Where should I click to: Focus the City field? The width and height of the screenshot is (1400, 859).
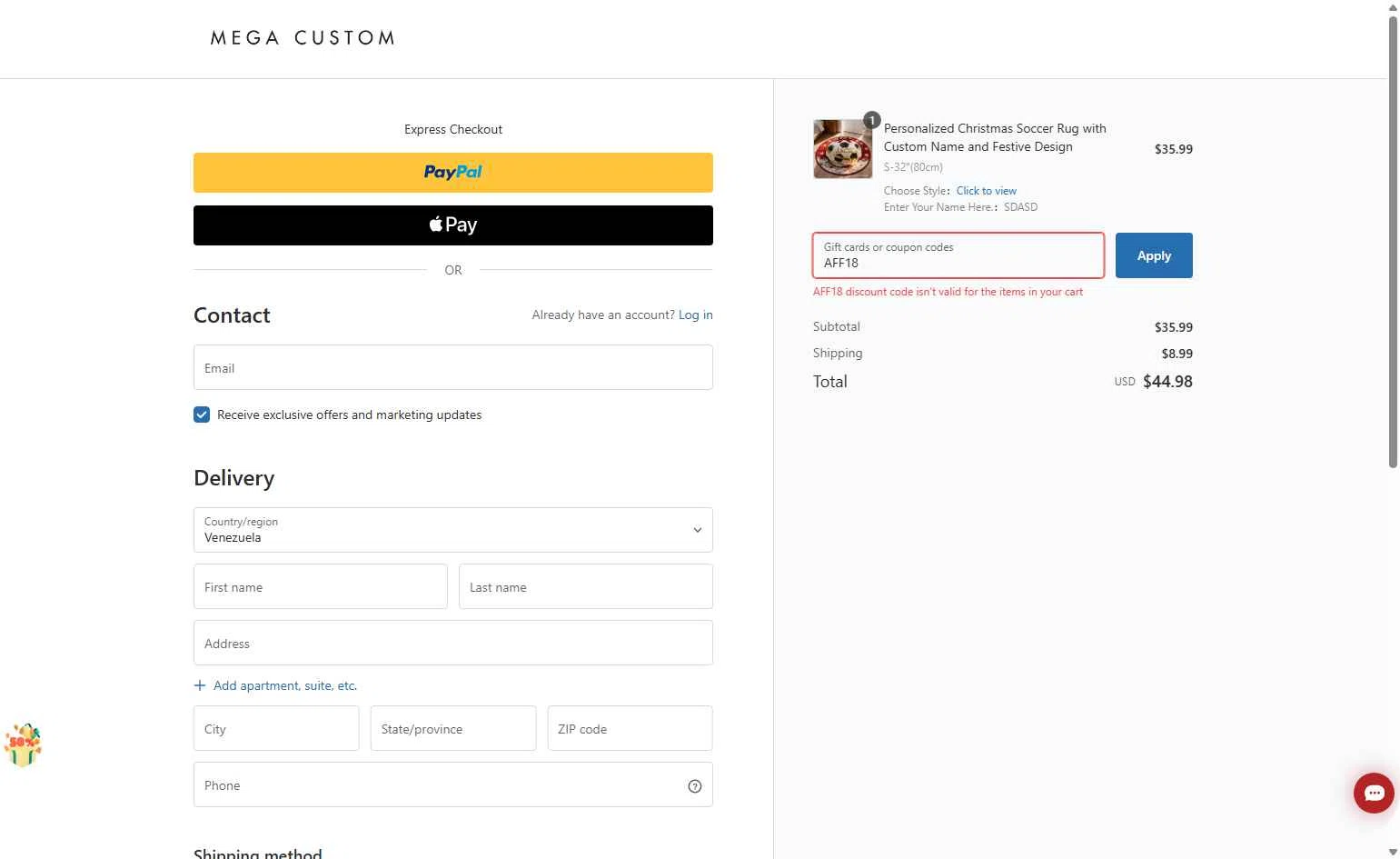tap(276, 728)
